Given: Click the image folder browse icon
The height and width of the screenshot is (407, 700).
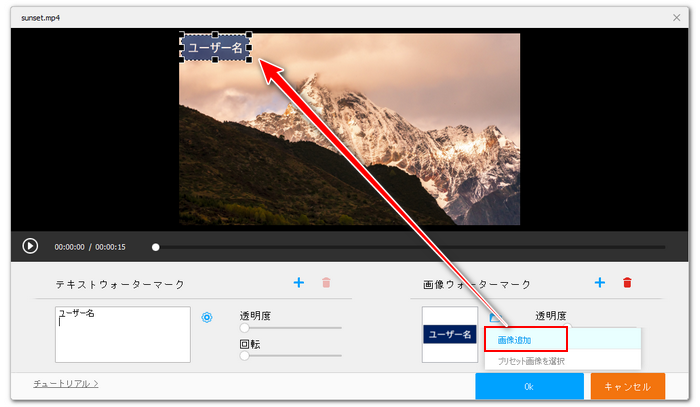Looking at the screenshot, I should (495, 318).
